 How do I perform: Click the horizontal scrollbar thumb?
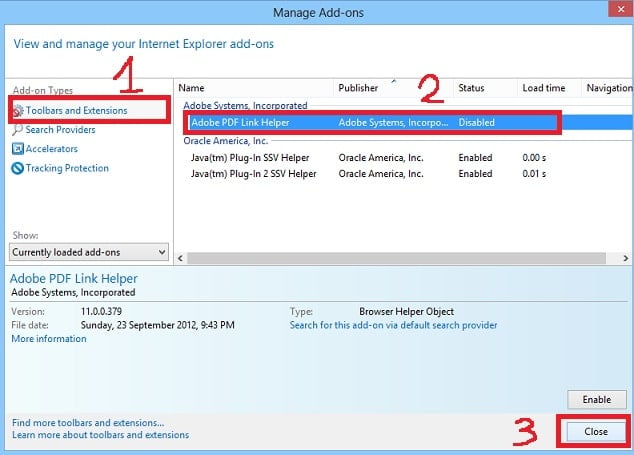coord(396,258)
